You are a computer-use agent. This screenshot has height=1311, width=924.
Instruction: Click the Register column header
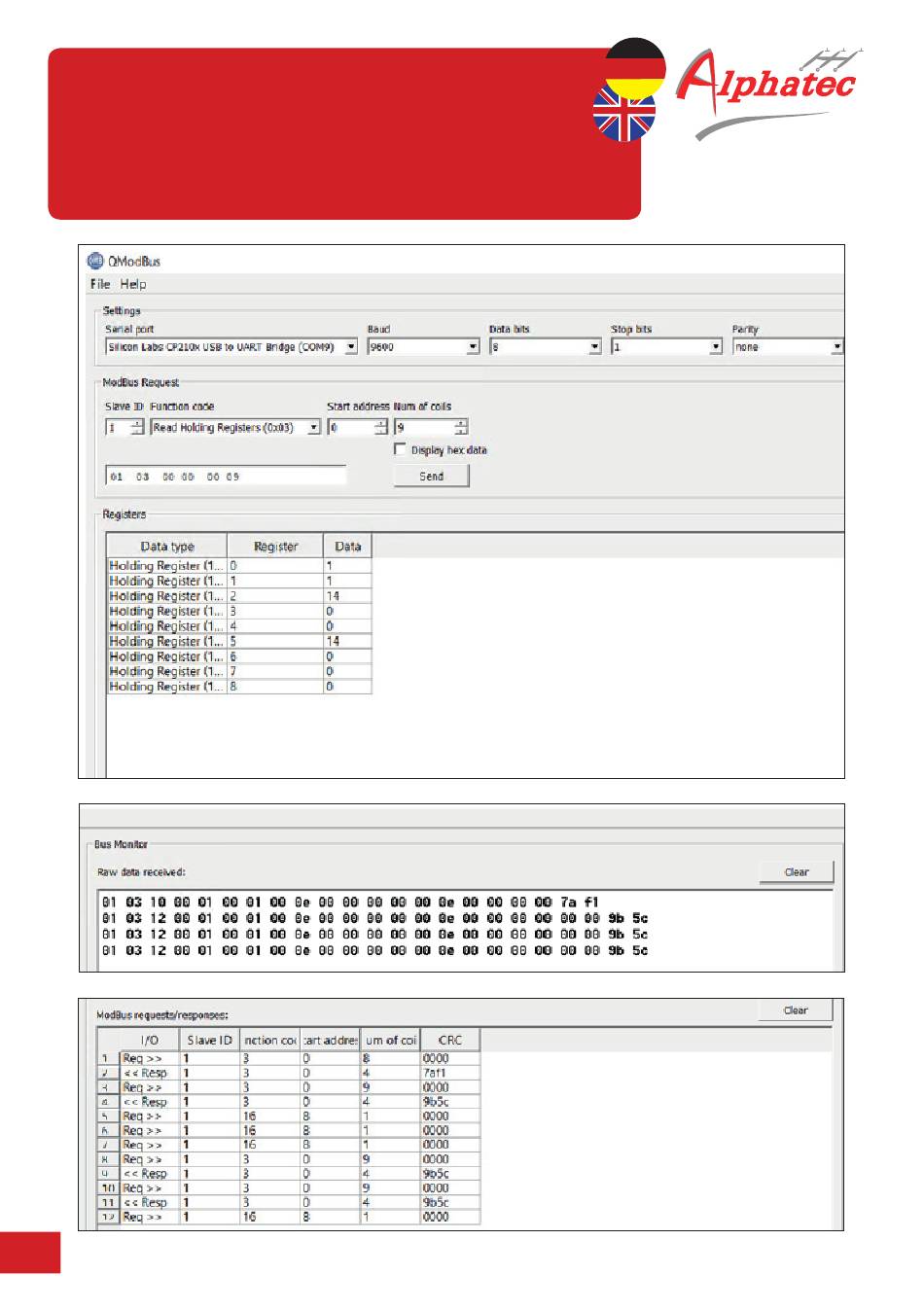click(x=275, y=547)
